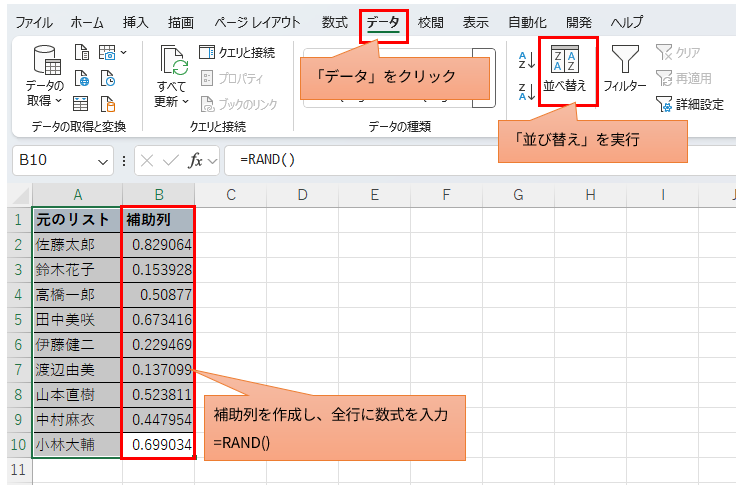Click the 元のリスト header cell
The image size is (740, 496).
tap(77, 219)
